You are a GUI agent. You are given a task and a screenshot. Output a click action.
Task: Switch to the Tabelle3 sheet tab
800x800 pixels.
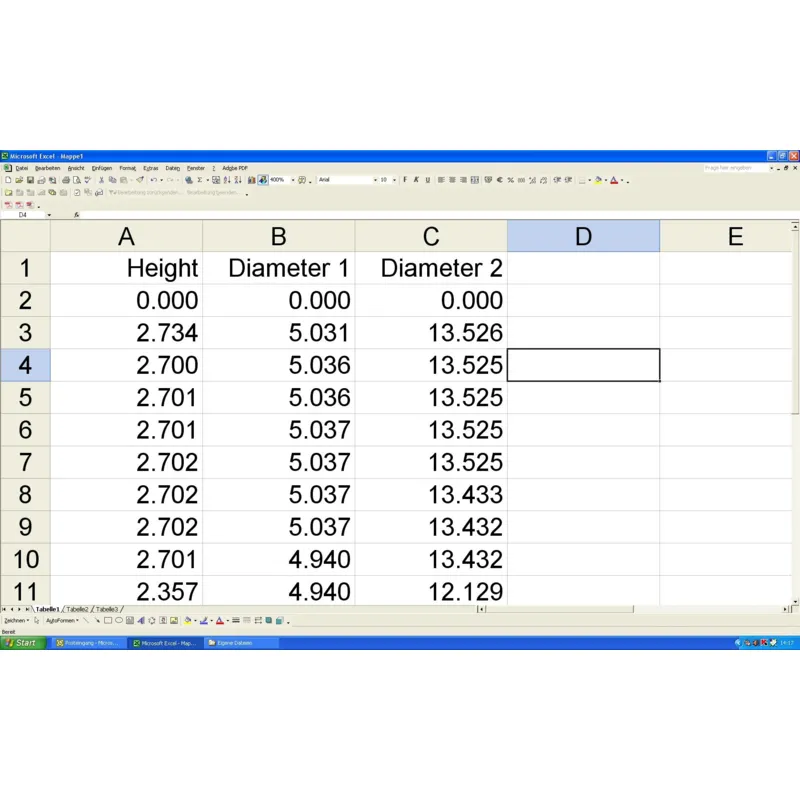(107, 609)
